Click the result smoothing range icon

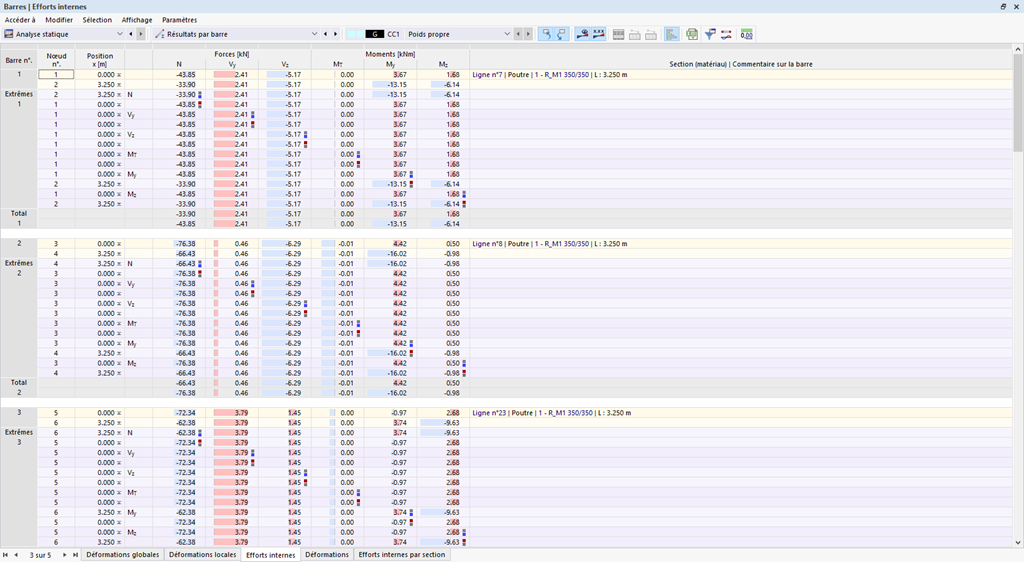[x=726, y=34]
